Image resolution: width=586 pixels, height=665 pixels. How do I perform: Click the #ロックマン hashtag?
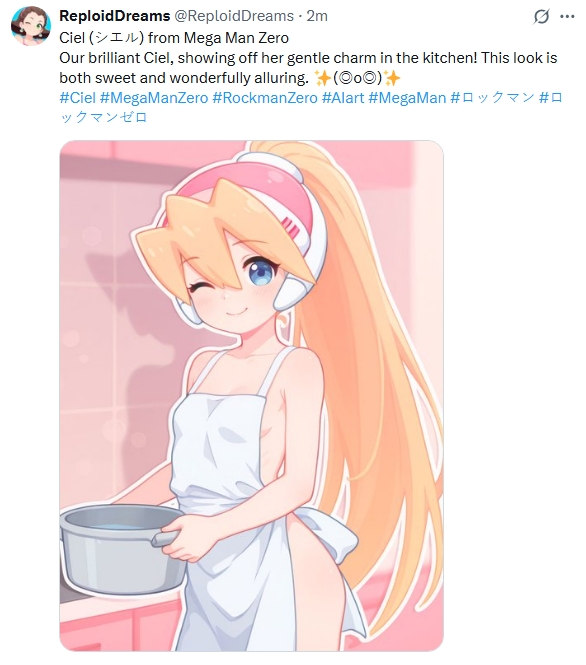point(492,98)
